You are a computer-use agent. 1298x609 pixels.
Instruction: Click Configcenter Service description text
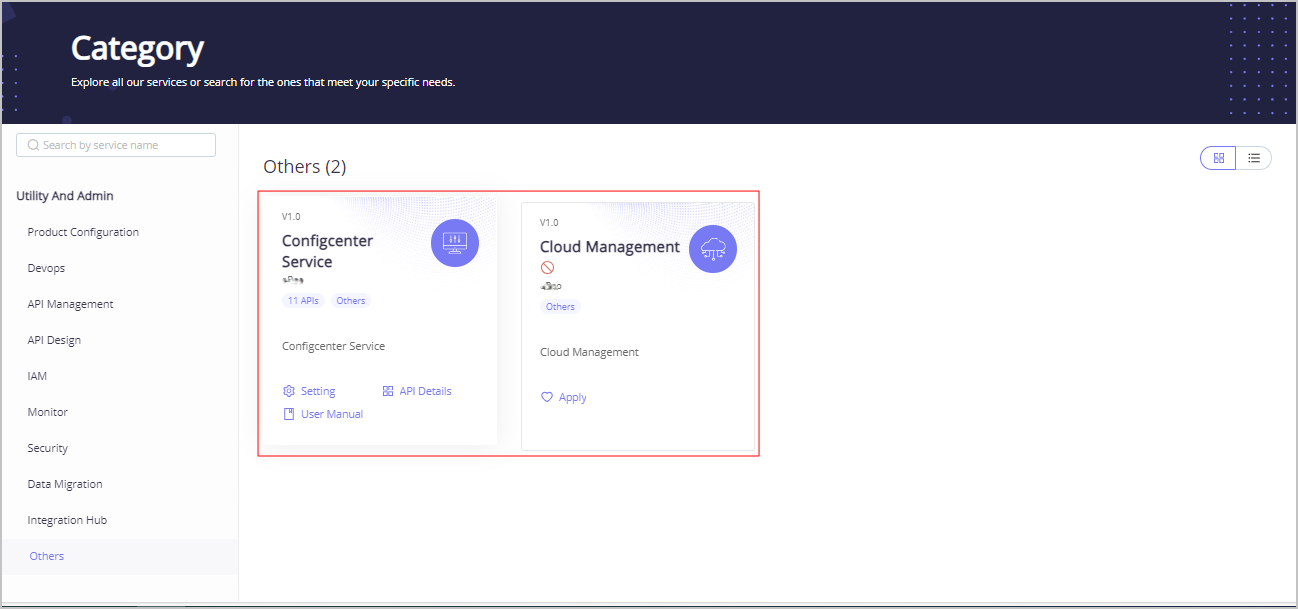click(x=333, y=346)
